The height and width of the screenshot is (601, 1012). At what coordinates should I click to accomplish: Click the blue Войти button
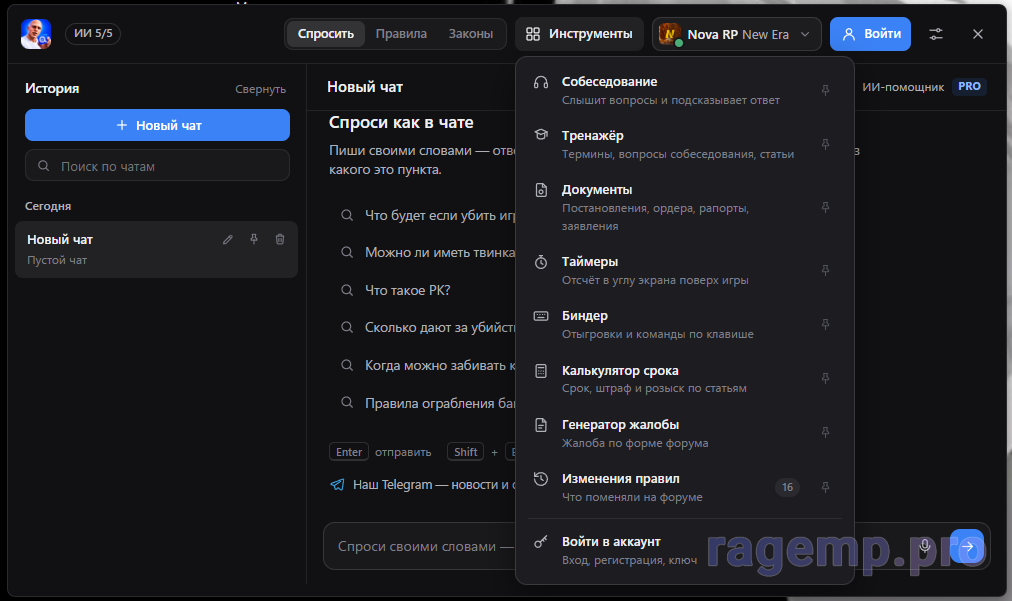tap(870, 34)
